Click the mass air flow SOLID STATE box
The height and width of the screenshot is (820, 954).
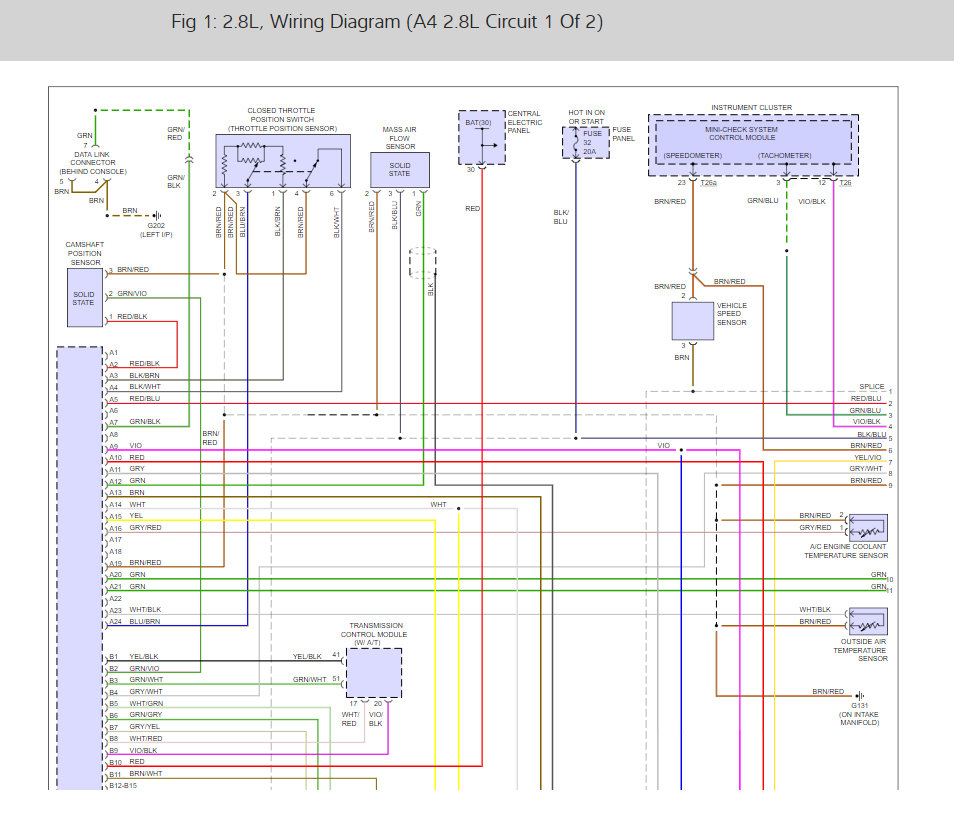[400, 170]
